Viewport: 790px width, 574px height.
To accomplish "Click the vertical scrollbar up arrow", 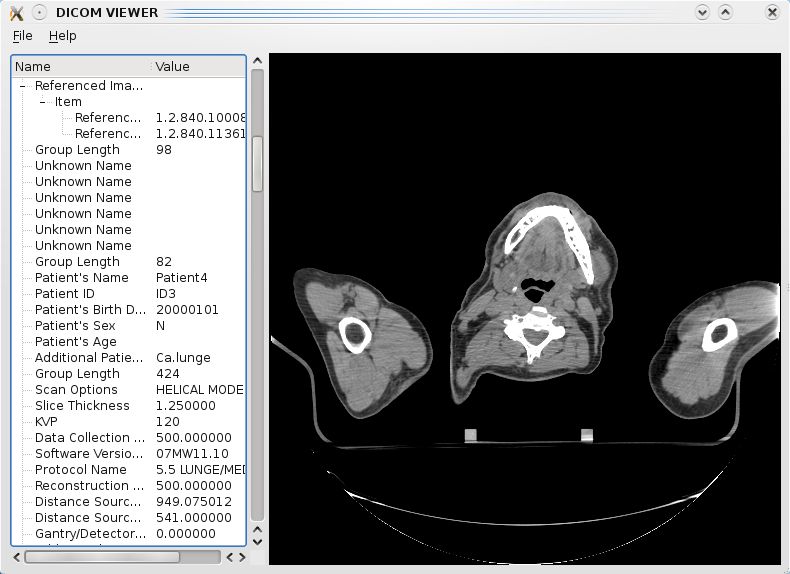I will (257, 61).
